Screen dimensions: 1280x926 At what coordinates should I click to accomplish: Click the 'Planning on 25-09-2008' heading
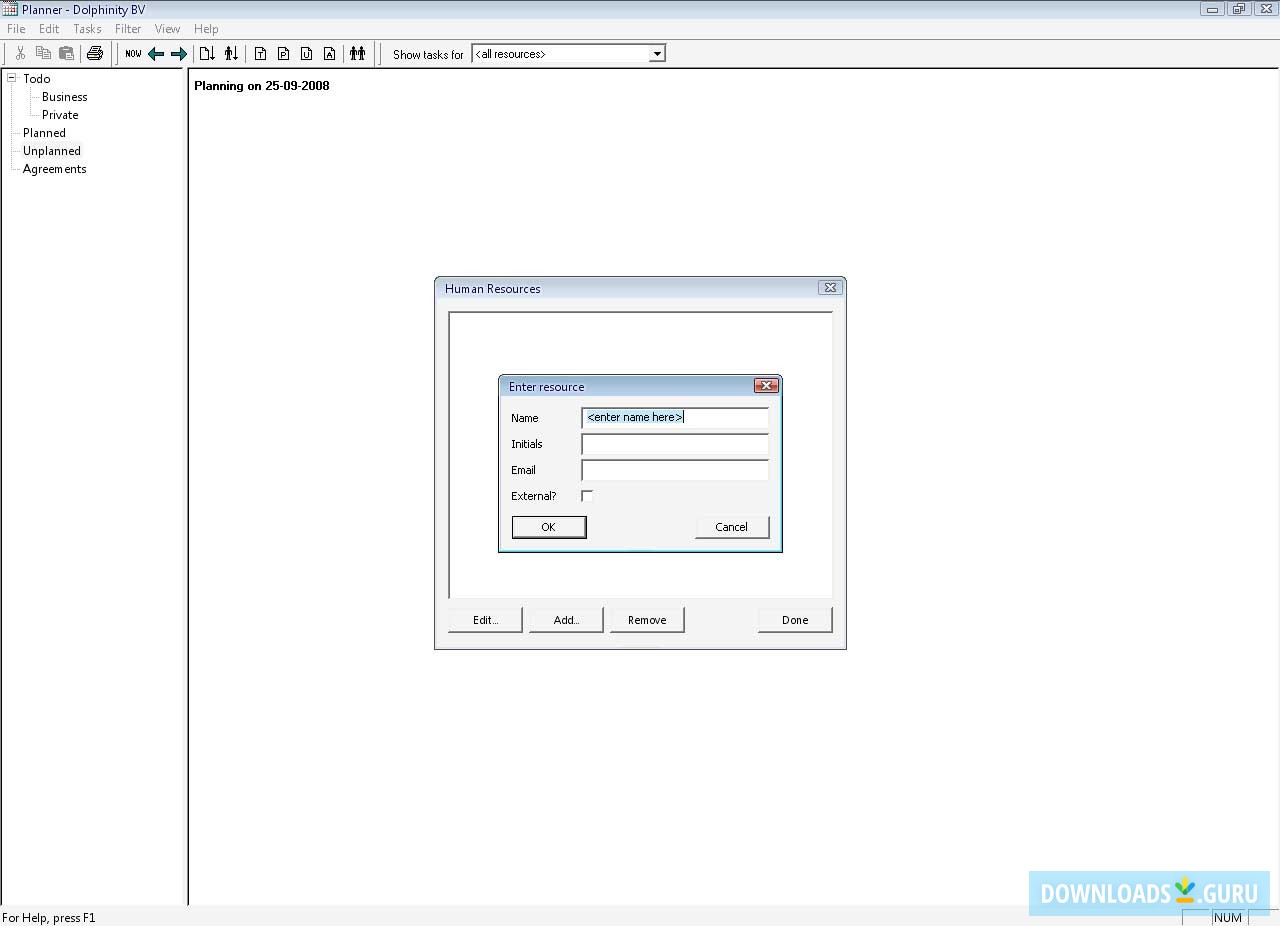pos(262,86)
